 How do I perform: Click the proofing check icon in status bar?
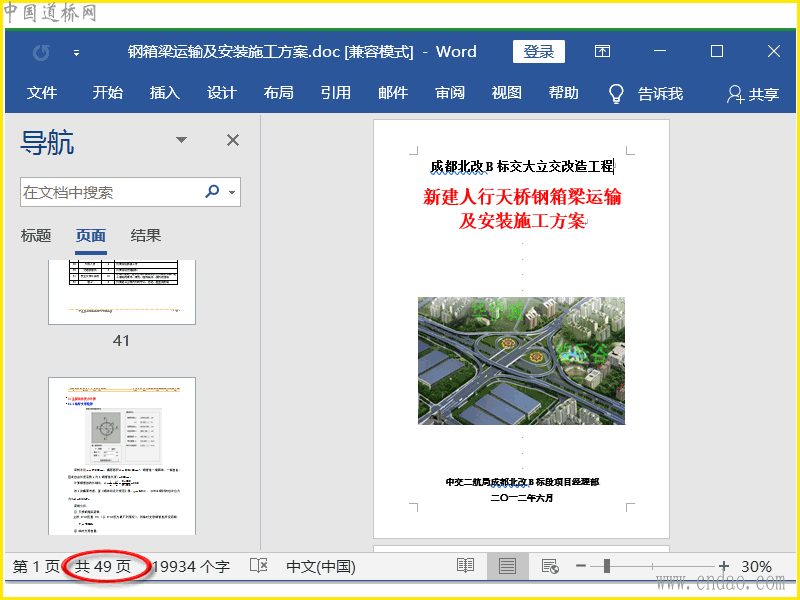[258, 566]
